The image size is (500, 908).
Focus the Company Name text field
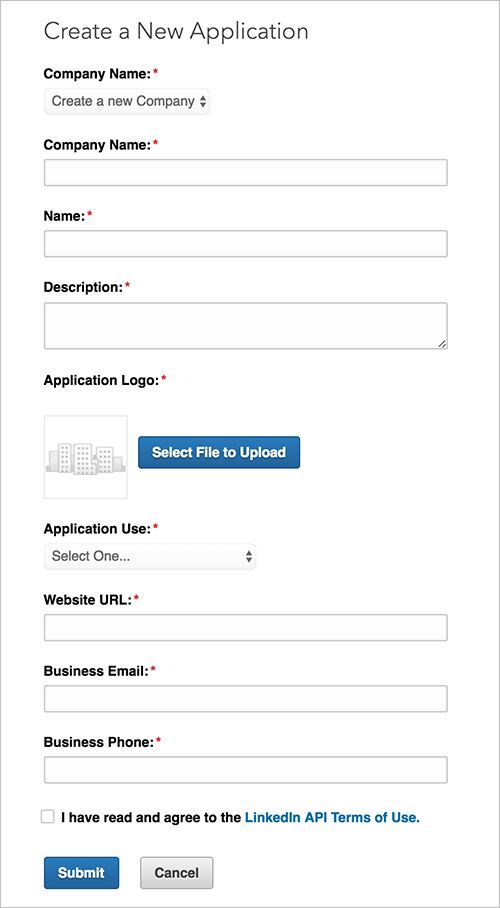[x=246, y=173]
